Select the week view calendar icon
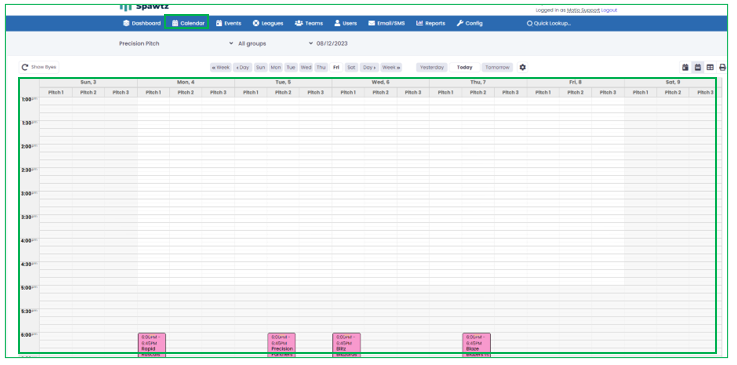This screenshot has width=737, height=365. 698,68
